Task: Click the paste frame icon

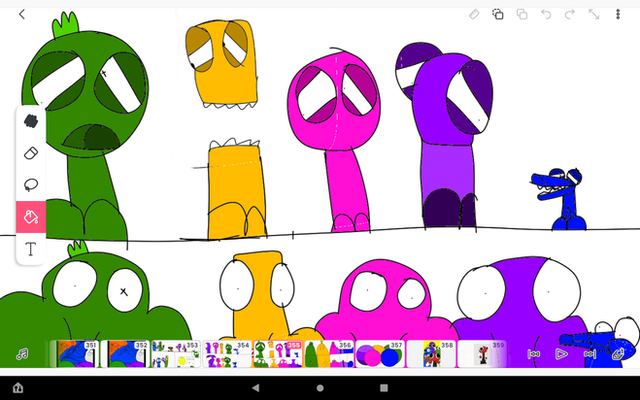Action: [522, 15]
